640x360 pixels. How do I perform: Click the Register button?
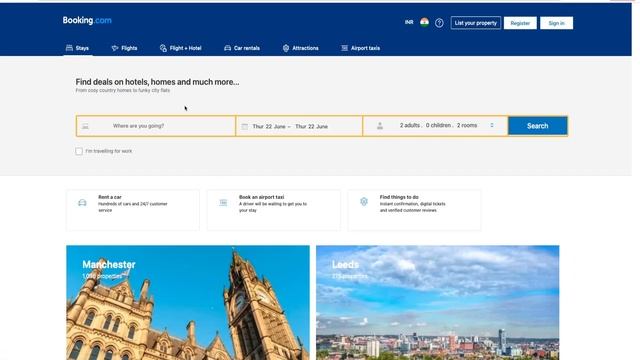(x=520, y=23)
